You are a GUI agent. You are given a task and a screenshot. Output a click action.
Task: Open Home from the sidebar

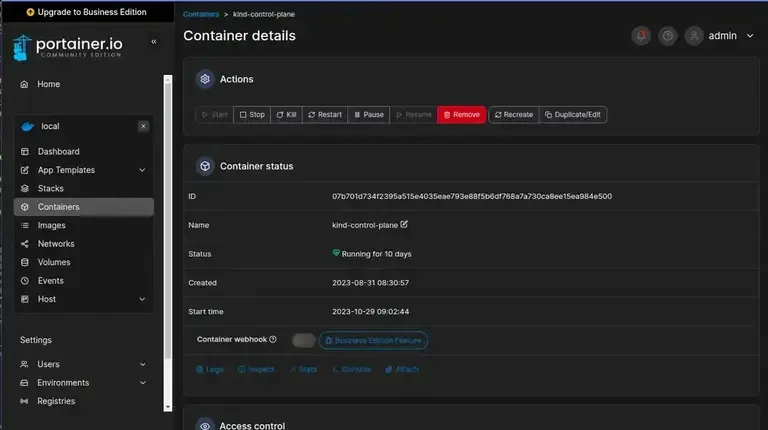tap(48, 84)
